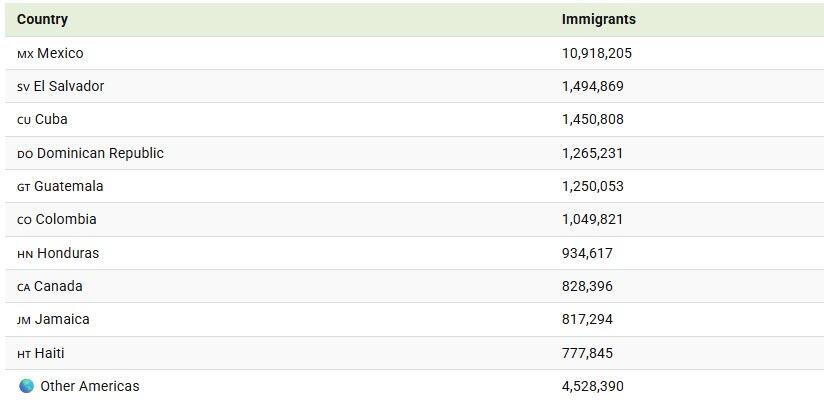Click the HN flag code icon
The image size is (824, 409).
[25, 254]
